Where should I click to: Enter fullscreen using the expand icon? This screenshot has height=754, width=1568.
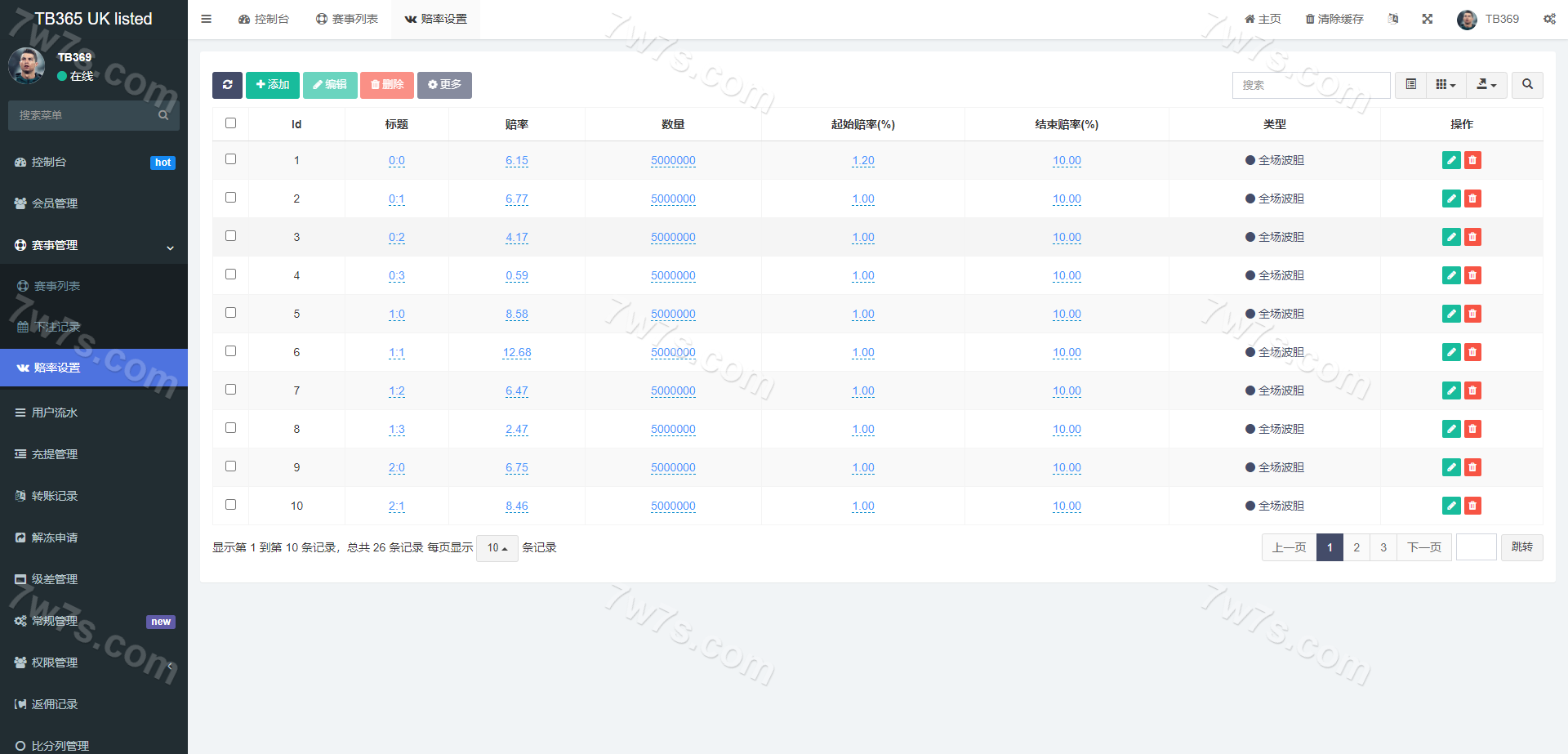[x=1428, y=19]
